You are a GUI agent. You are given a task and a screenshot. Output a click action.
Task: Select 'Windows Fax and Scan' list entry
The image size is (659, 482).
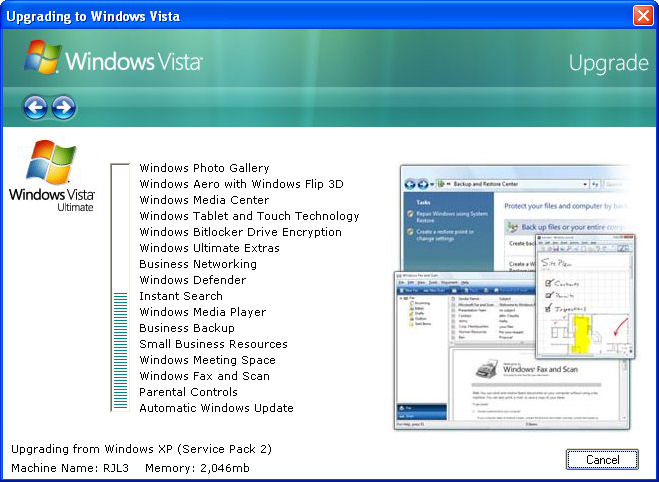[205, 376]
